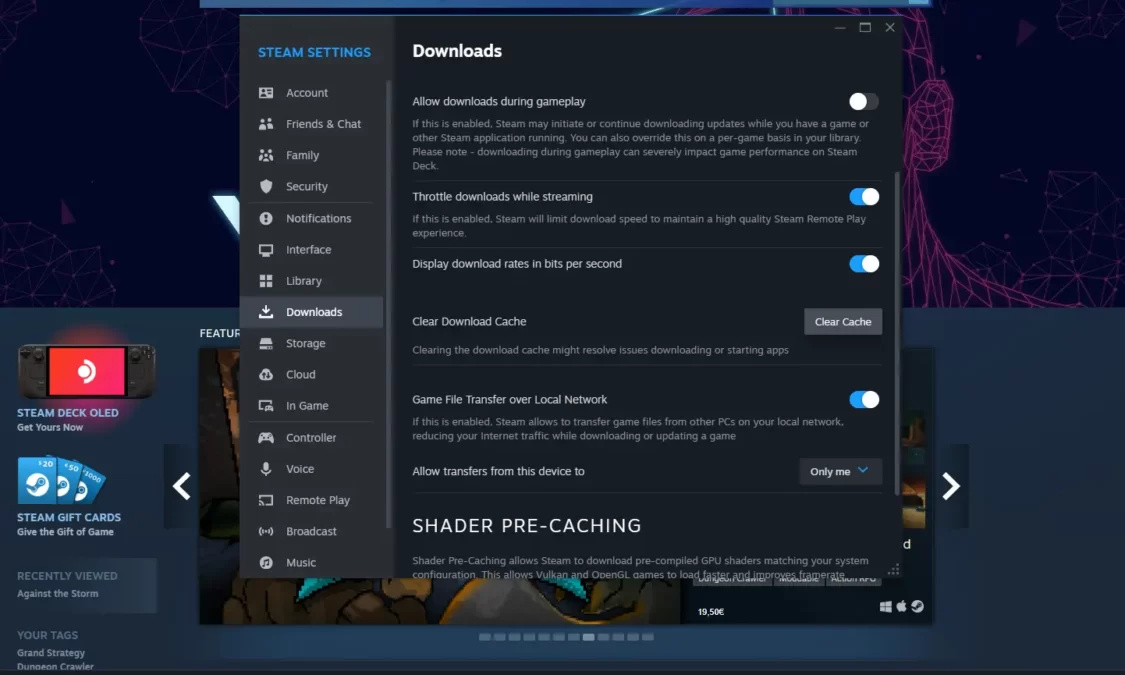Open Security settings section
This screenshot has height=675, width=1125.
click(x=311, y=187)
